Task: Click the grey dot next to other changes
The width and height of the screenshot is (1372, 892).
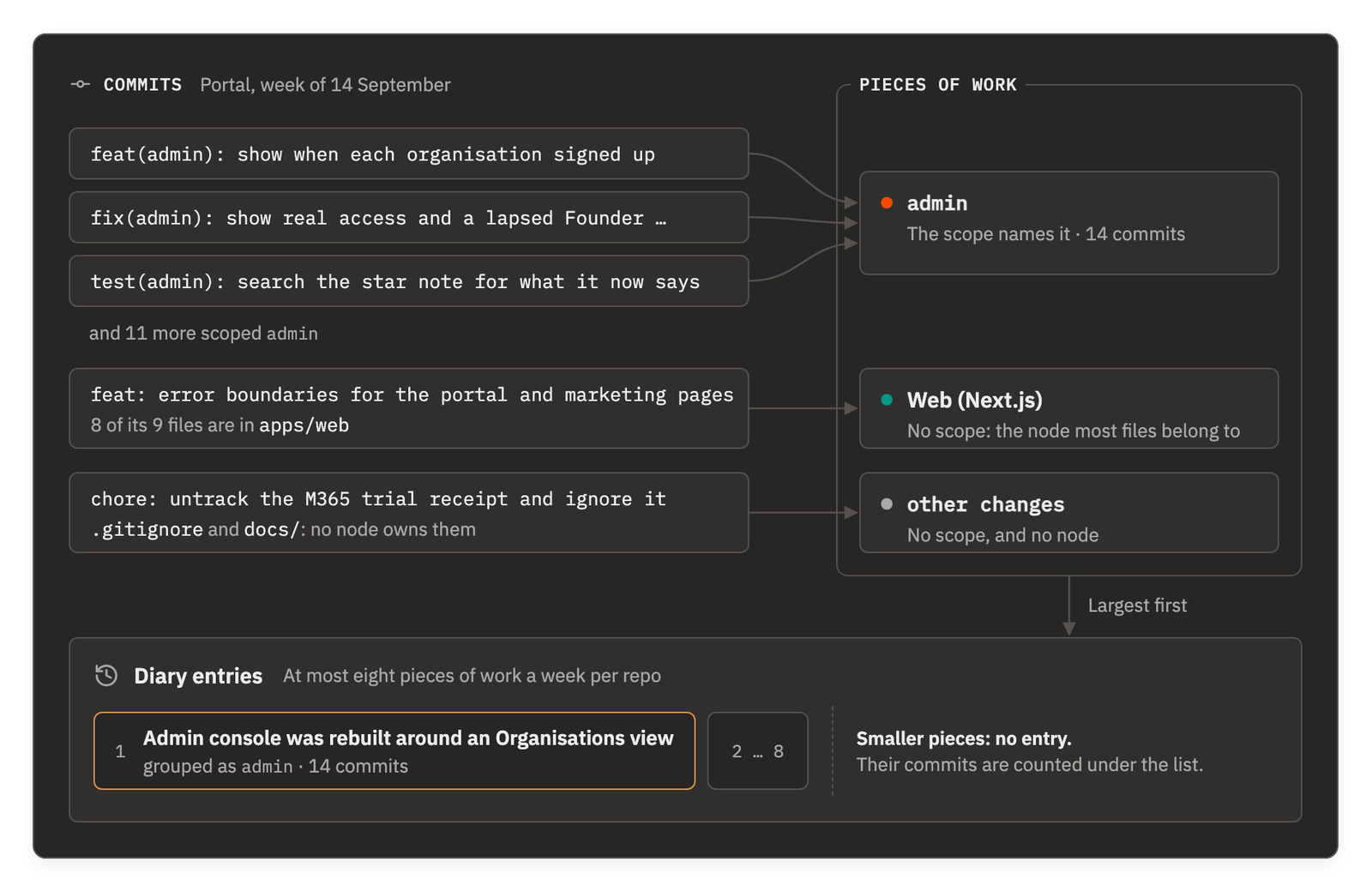Action: pyautogui.click(x=887, y=504)
